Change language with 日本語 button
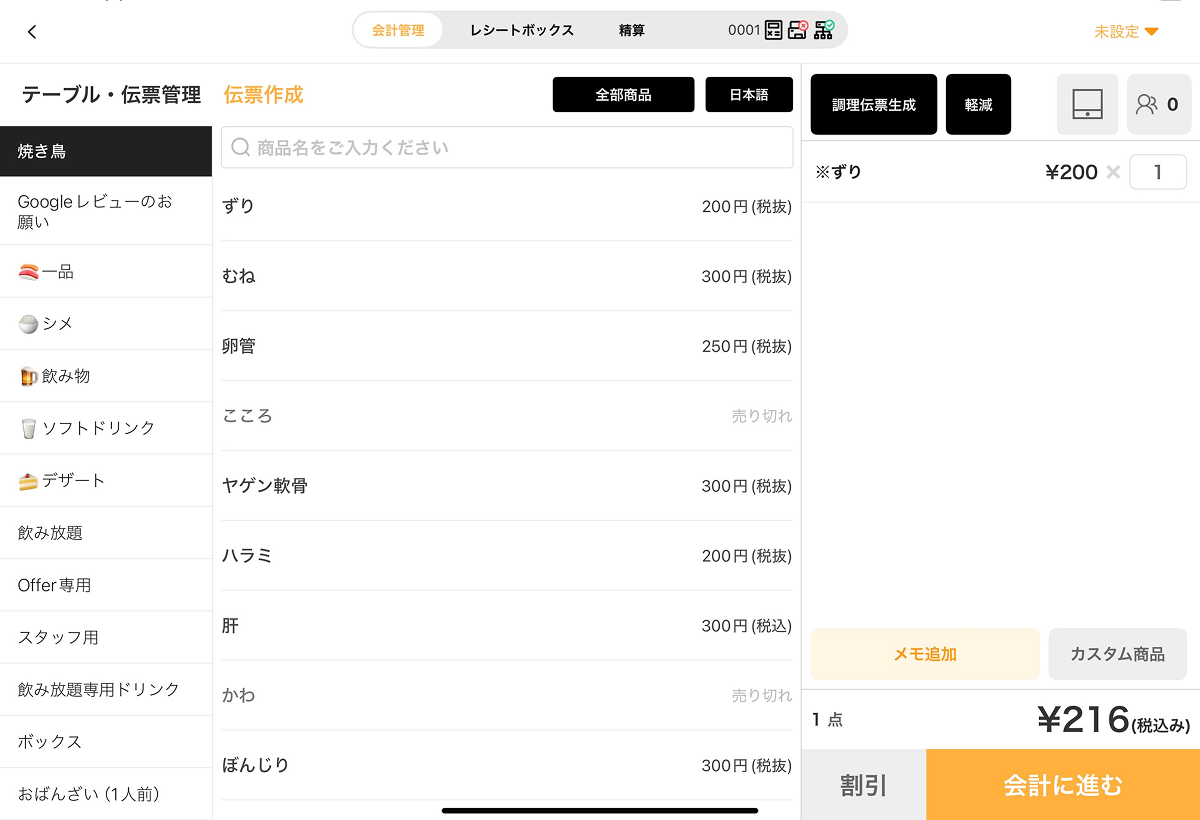This screenshot has height=820, width=1200. click(749, 95)
